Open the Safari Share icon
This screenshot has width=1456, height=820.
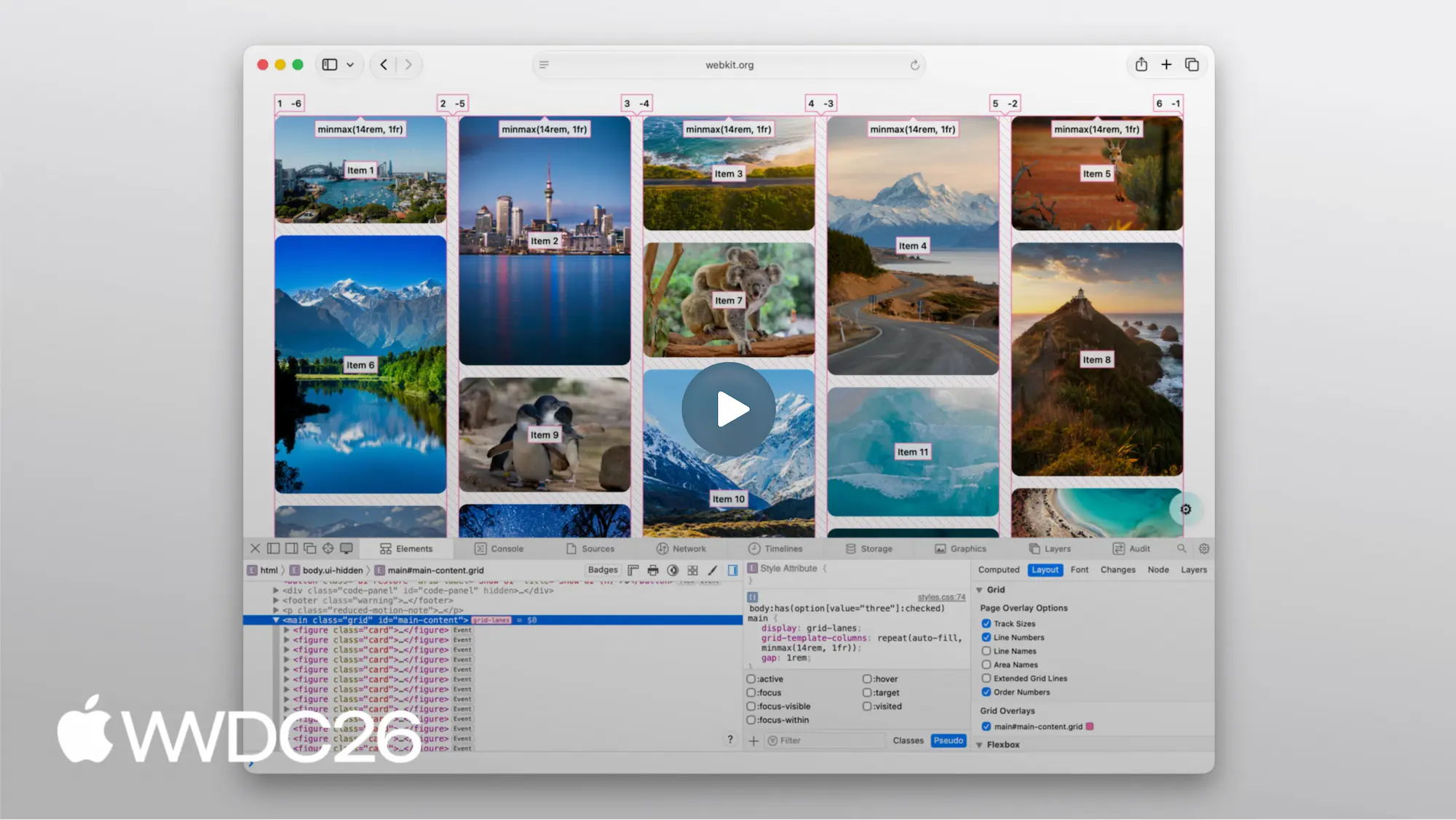(x=1142, y=64)
